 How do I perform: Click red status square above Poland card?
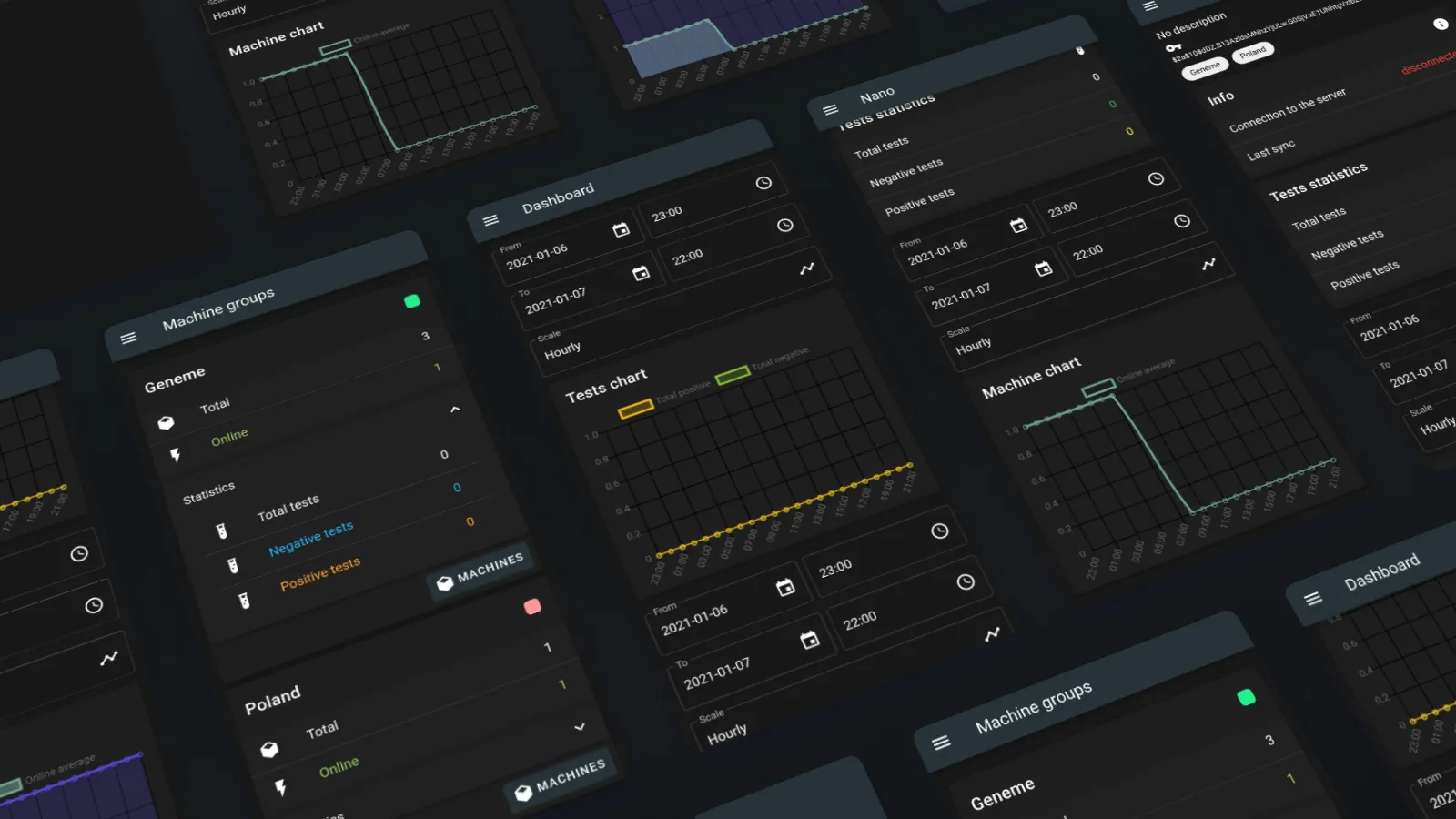coord(532,606)
